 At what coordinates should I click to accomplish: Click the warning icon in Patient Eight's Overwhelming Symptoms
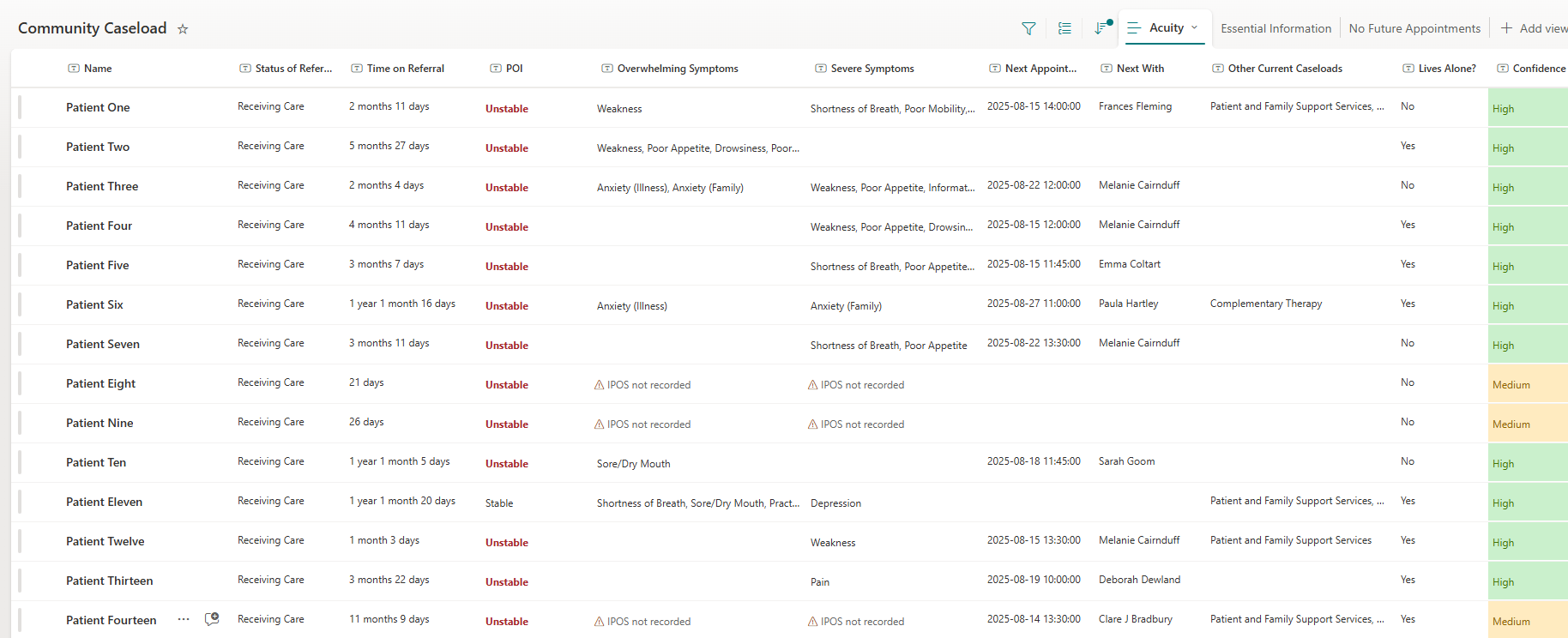[600, 385]
